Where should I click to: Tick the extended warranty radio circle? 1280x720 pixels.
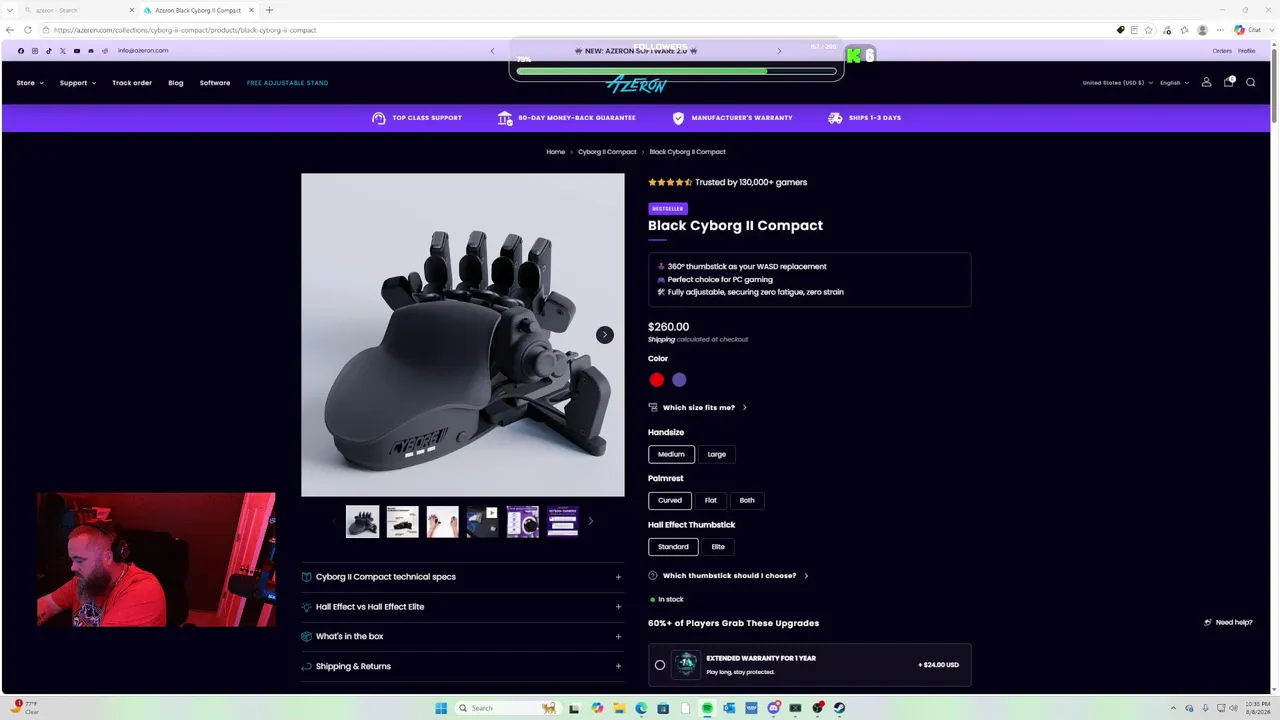[x=660, y=665]
